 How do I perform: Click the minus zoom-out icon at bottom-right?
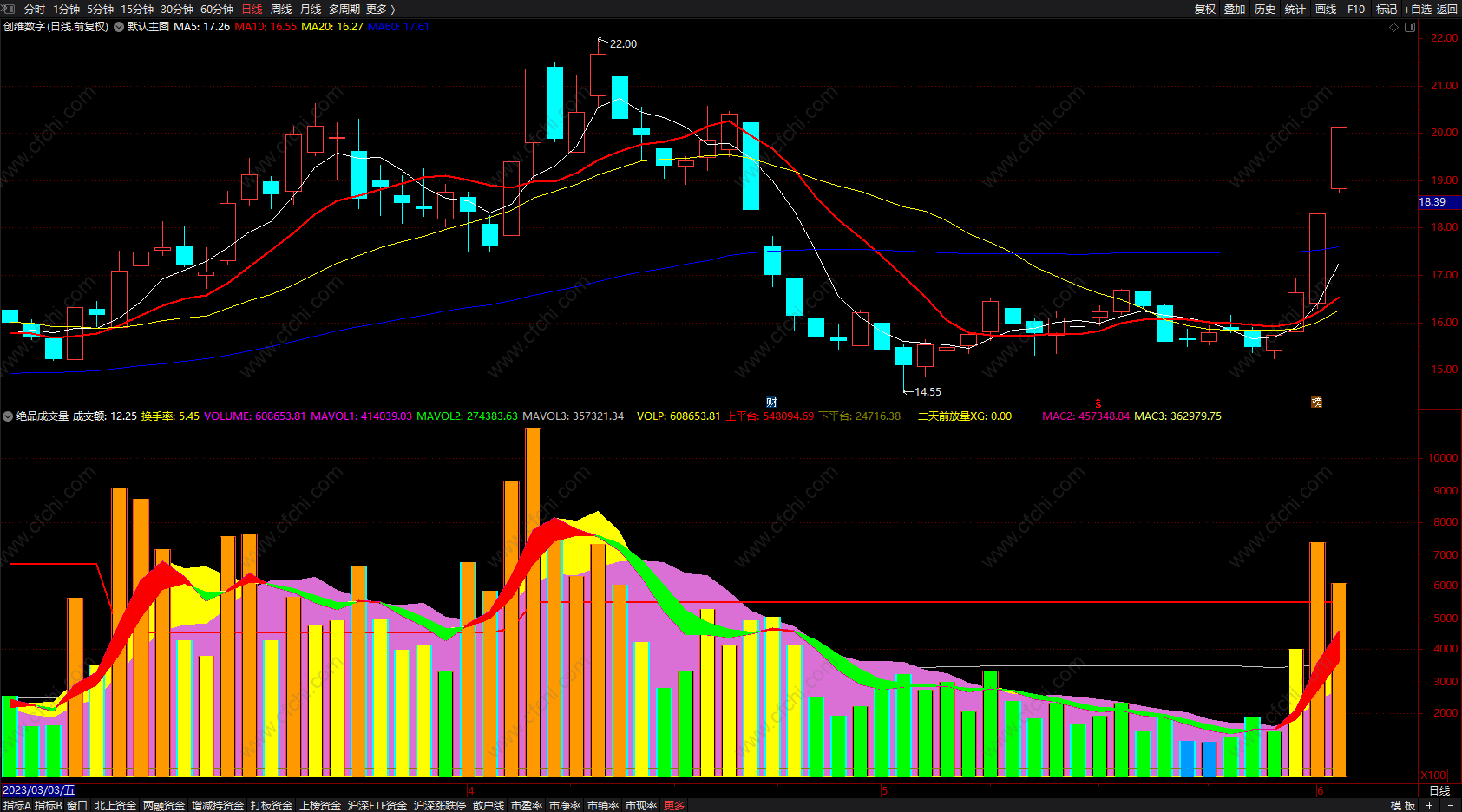pyautogui.click(x=1451, y=805)
